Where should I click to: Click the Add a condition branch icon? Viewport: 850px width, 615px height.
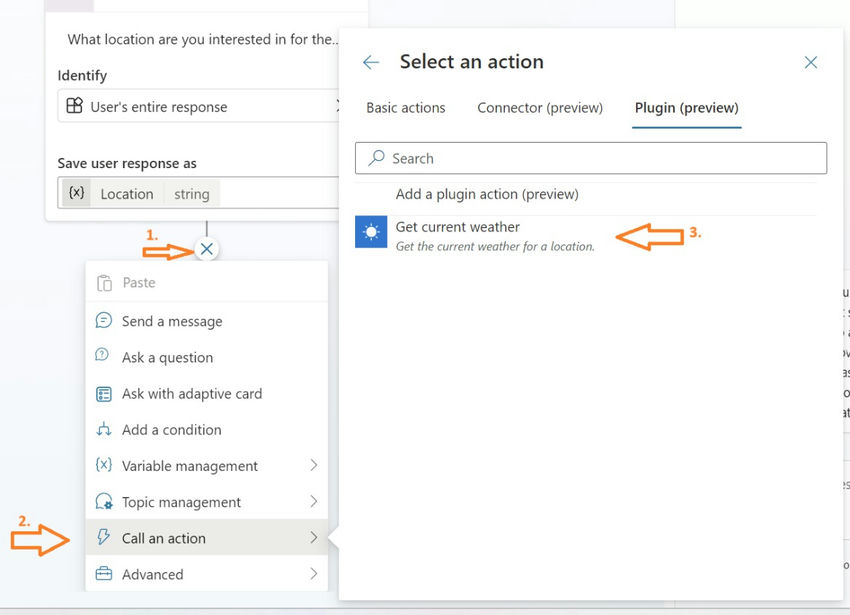coord(104,430)
